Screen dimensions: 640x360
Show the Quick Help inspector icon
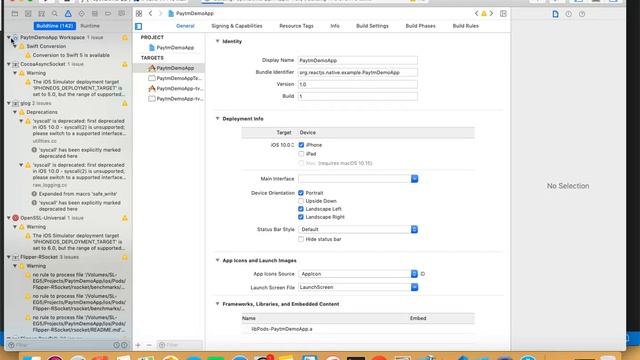[x=582, y=14]
